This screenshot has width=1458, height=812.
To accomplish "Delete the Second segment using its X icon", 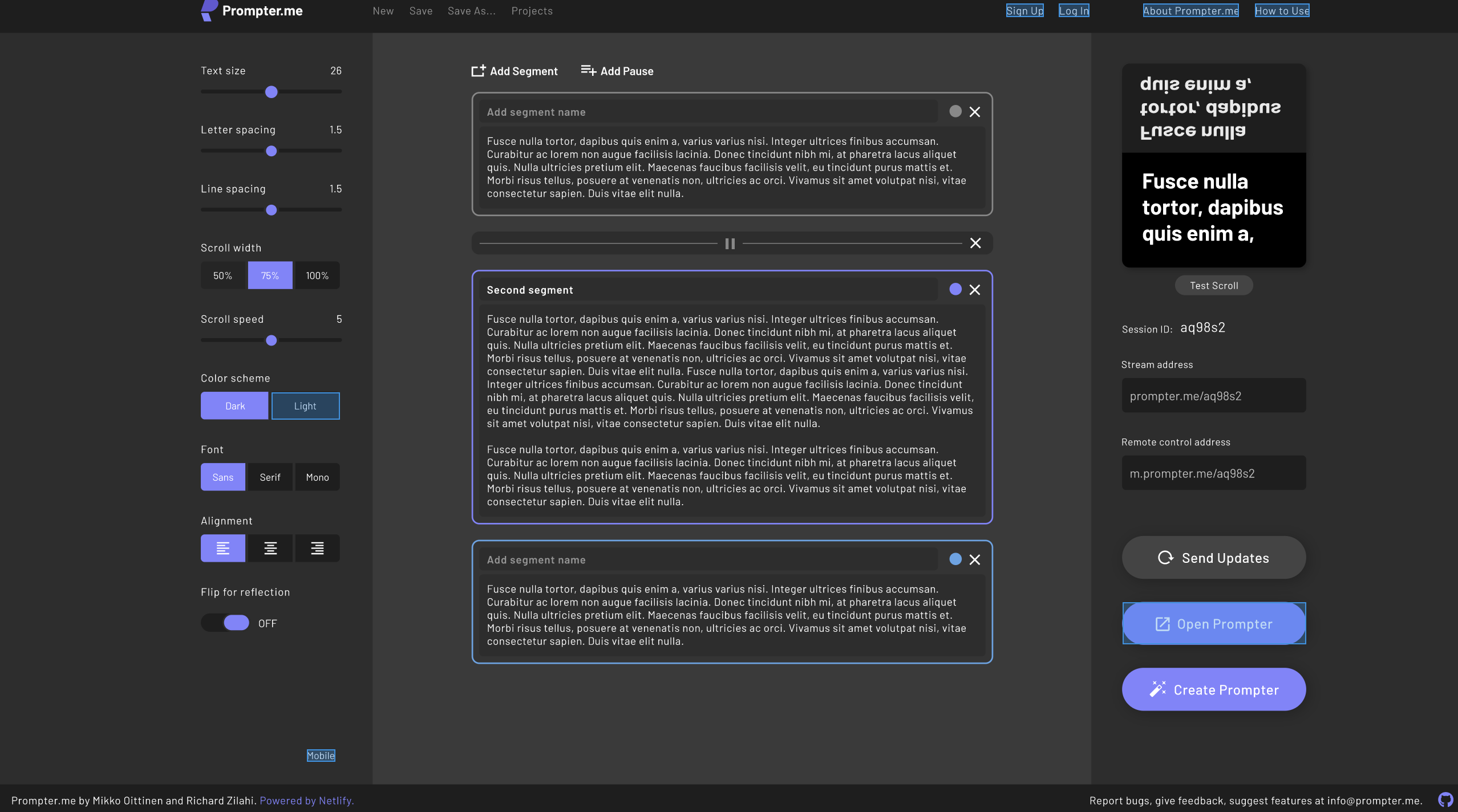I will (975, 290).
